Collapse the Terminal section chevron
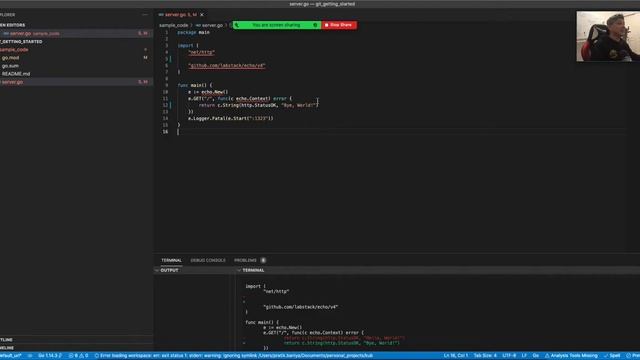The image size is (640, 360). point(239,270)
